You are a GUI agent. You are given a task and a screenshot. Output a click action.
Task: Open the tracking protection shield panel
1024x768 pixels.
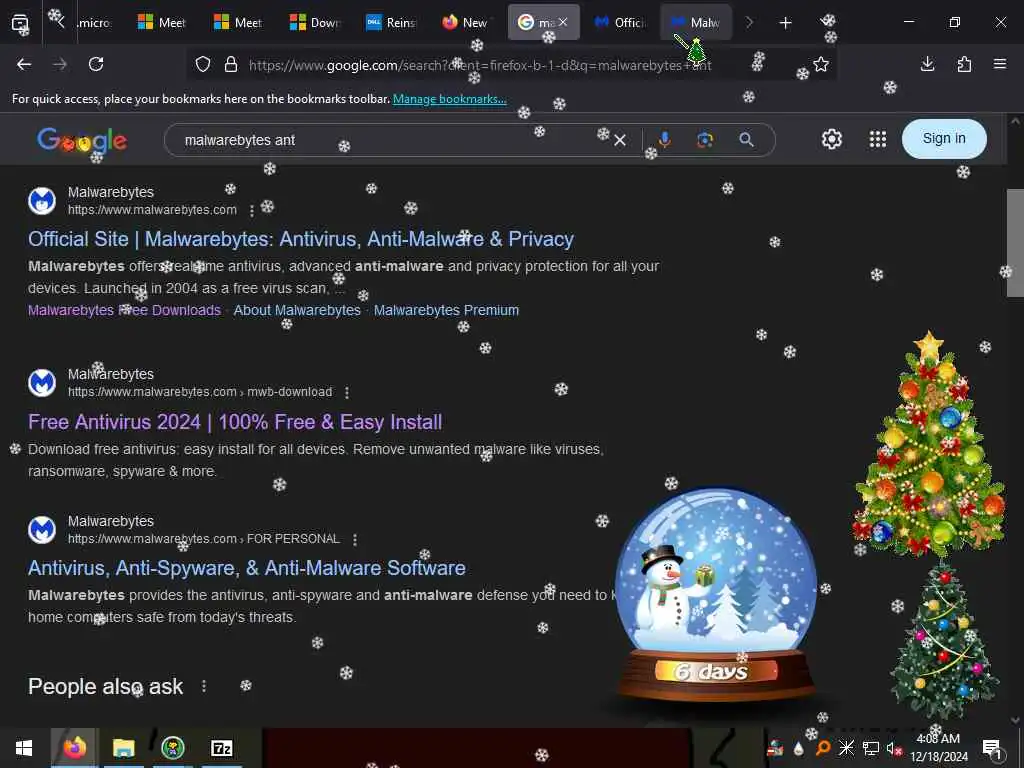point(203,65)
